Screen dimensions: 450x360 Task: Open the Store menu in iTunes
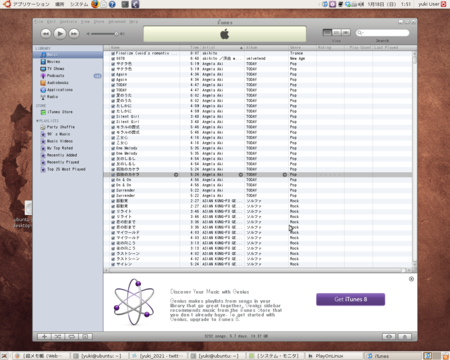point(99,22)
